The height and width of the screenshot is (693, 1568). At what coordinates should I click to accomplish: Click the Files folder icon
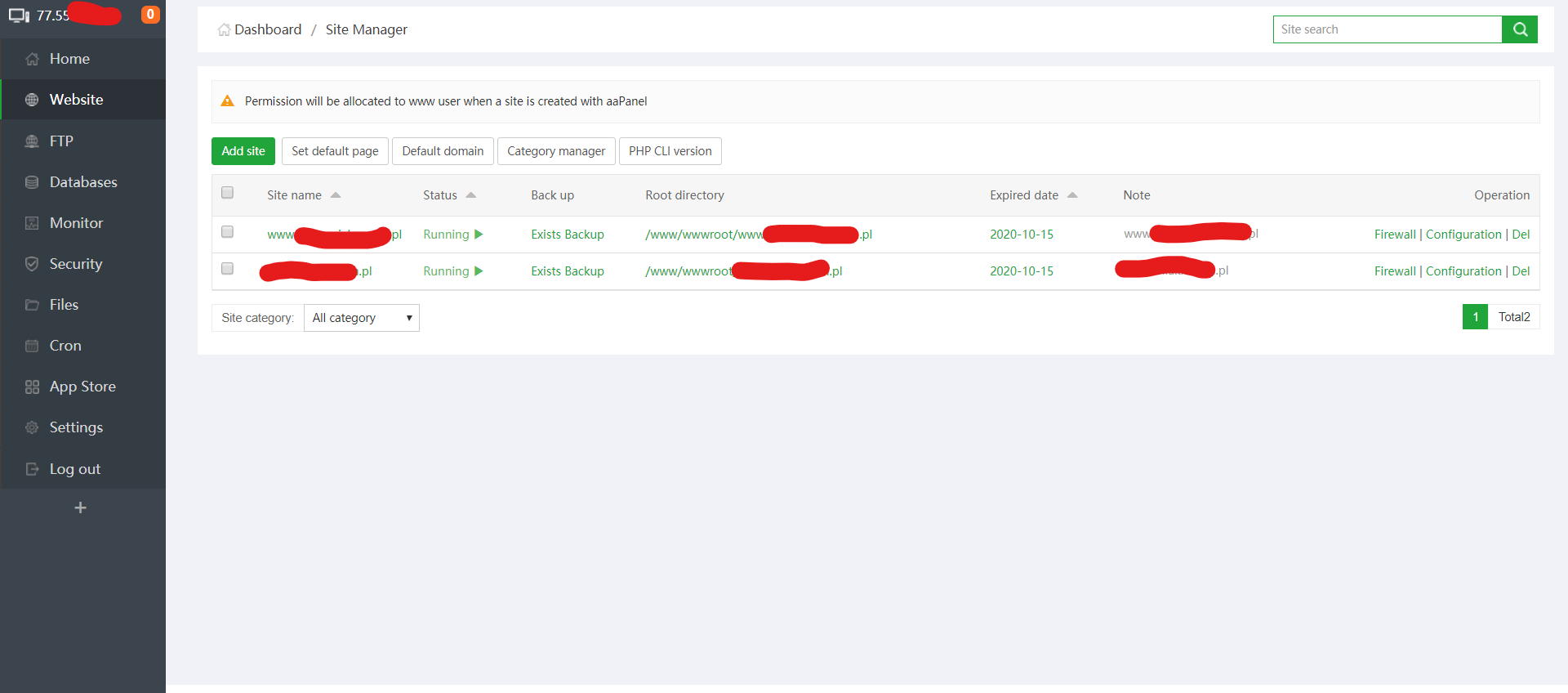(x=32, y=305)
